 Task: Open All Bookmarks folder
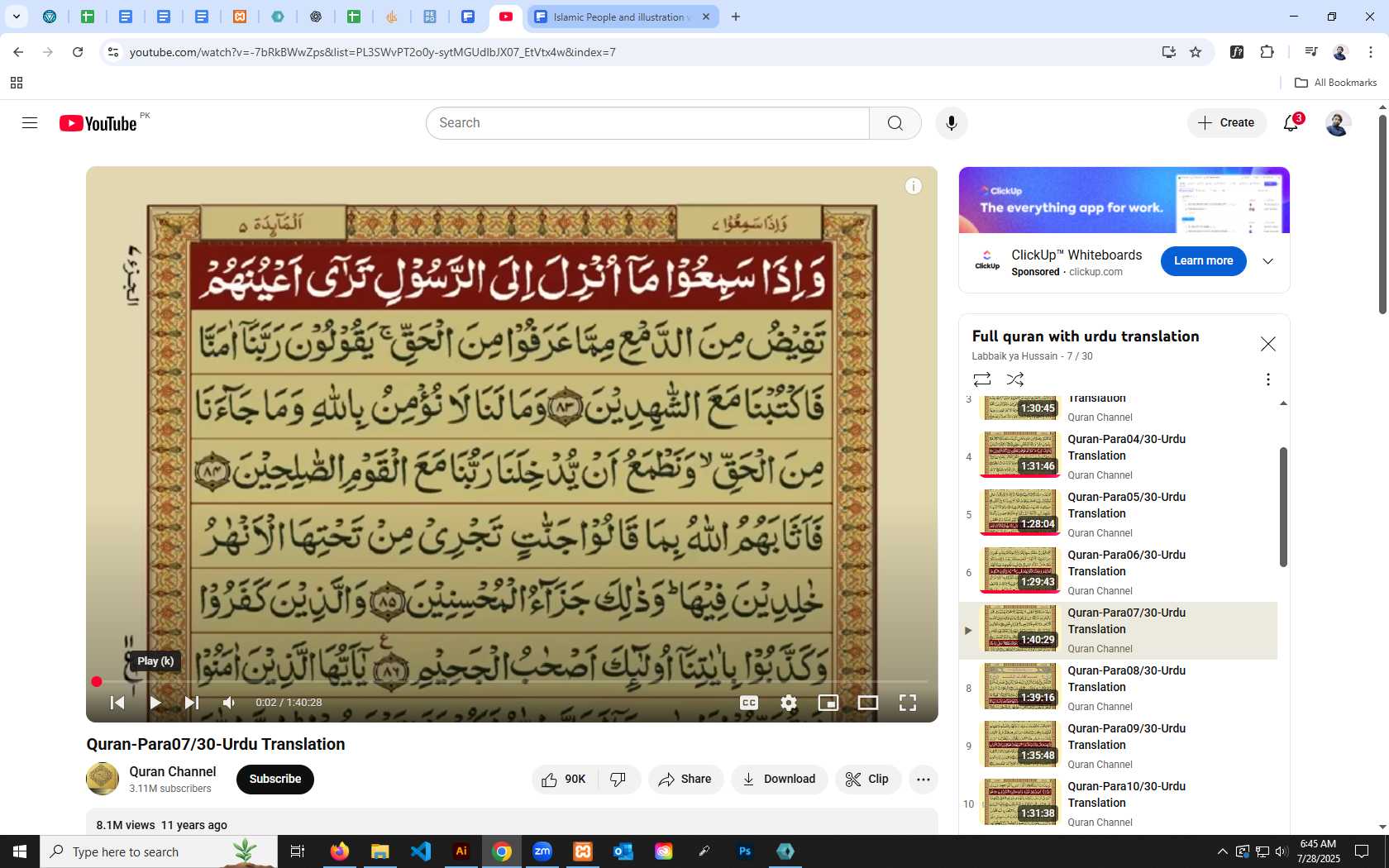tap(1336, 83)
